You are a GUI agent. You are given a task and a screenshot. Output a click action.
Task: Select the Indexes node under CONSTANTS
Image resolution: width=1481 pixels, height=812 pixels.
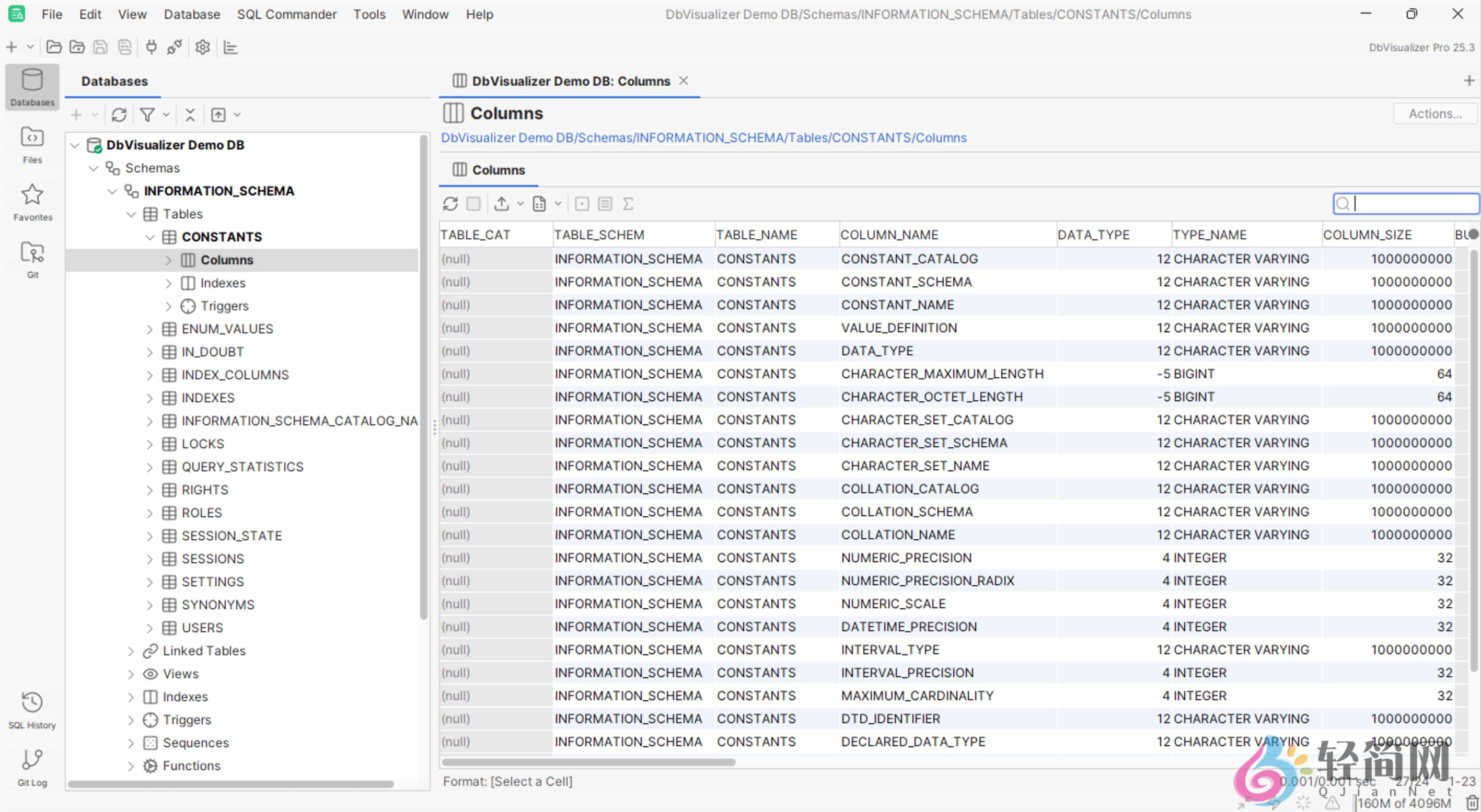224,283
